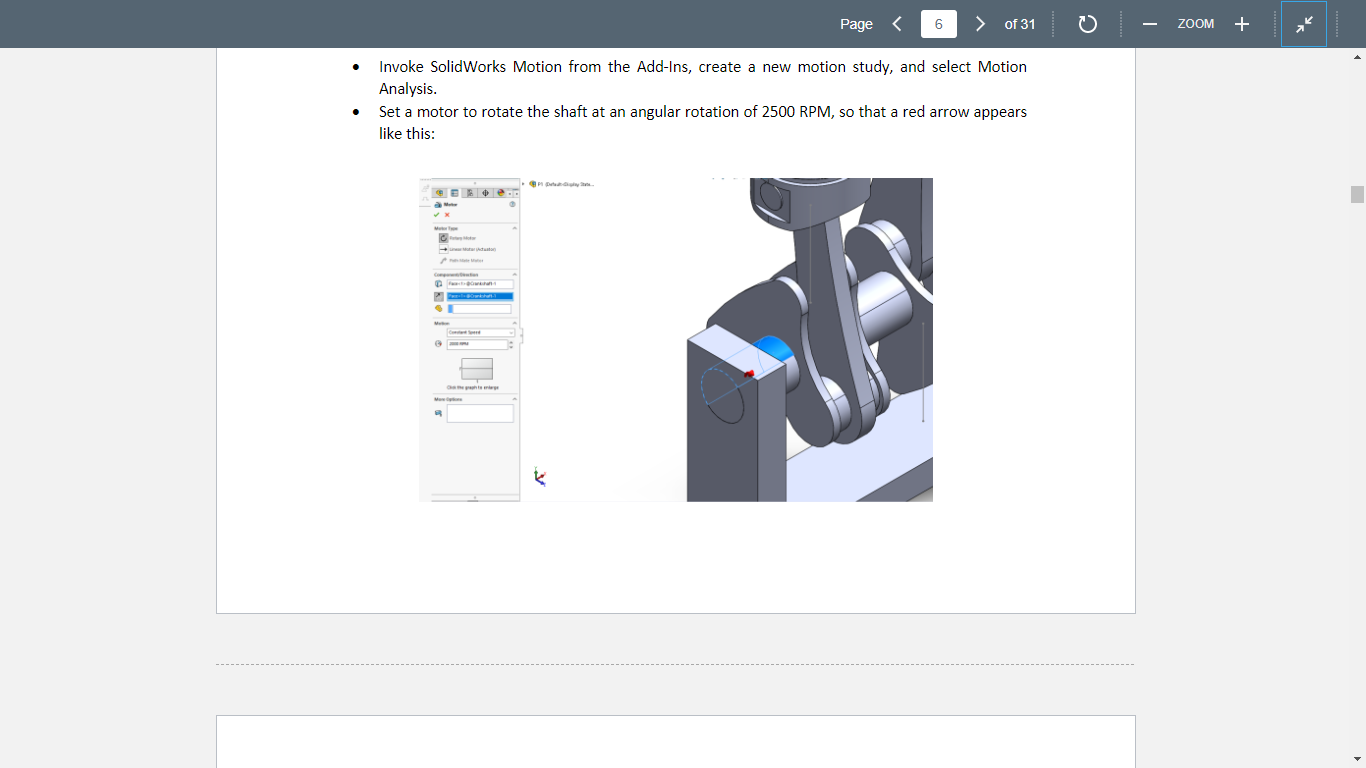This screenshot has height=768, width=1366.
Task: Collapse the More Options section
Action: click(x=513, y=398)
